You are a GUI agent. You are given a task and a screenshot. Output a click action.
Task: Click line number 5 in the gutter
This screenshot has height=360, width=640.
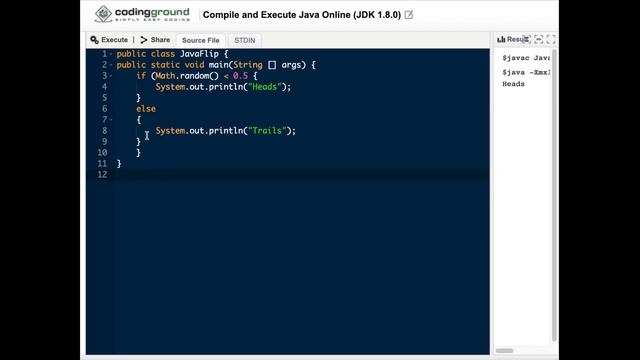coord(104,98)
